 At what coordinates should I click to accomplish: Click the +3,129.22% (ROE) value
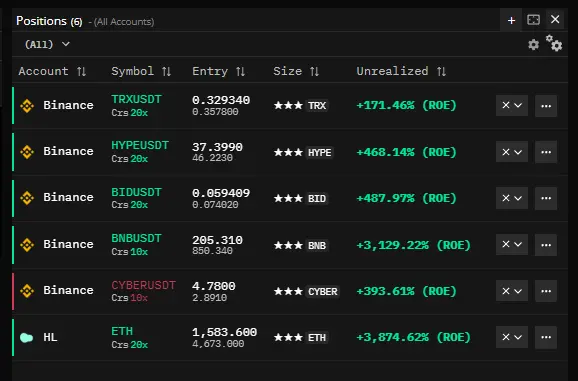[413, 245]
